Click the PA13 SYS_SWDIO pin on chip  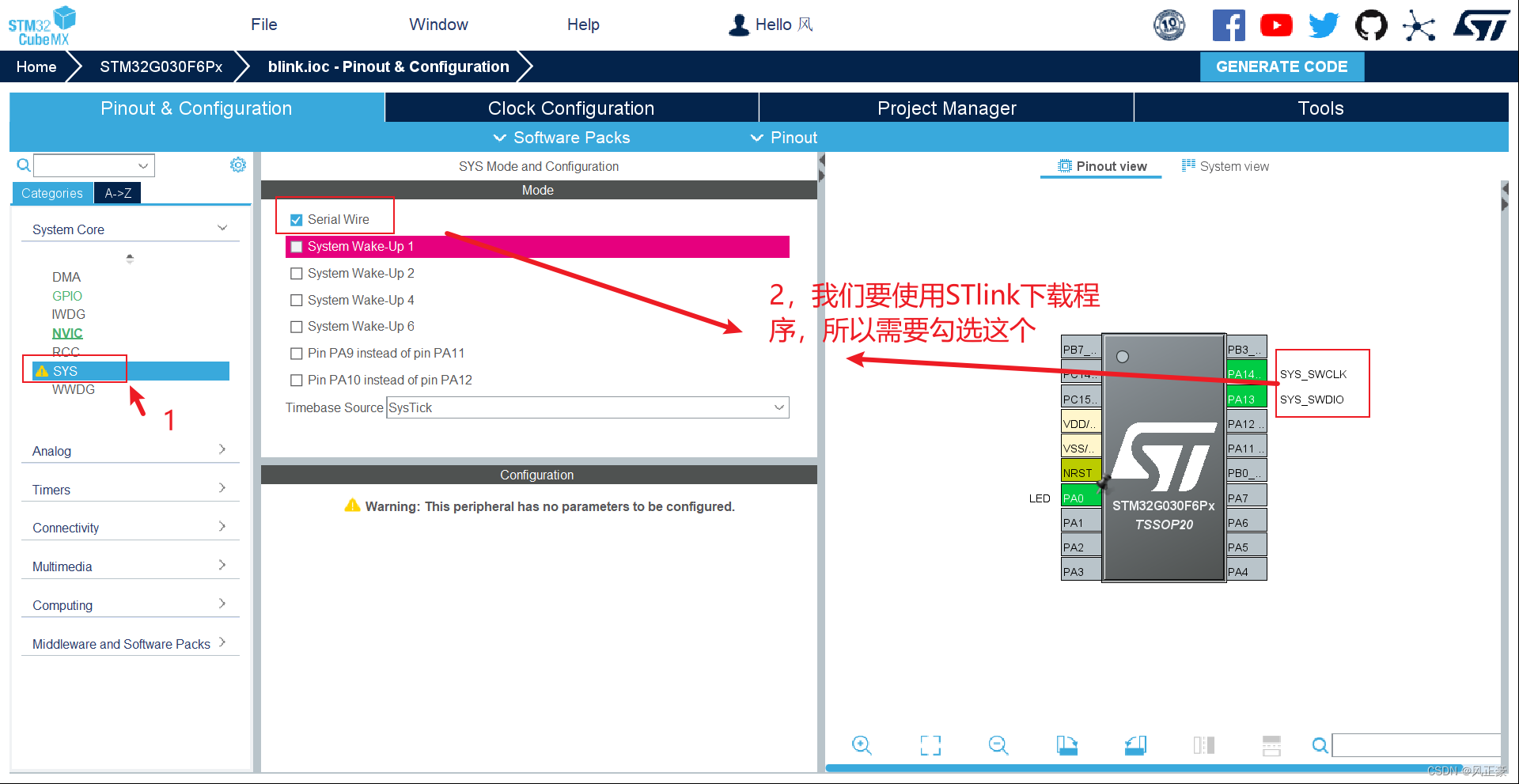tap(1246, 399)
